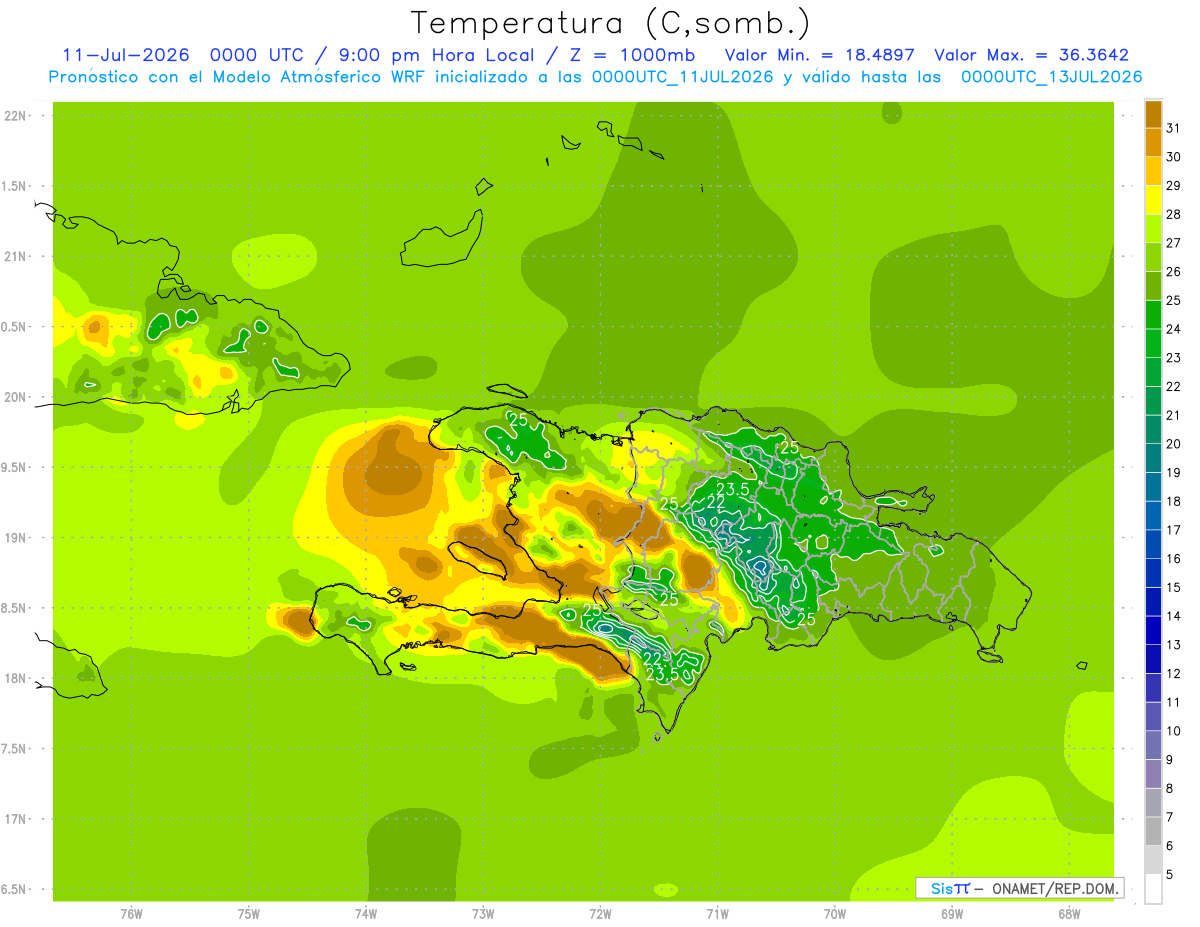1200x927 pixels.
Task: Click the "19N" latitude axis label
Action: click(16, 538)
